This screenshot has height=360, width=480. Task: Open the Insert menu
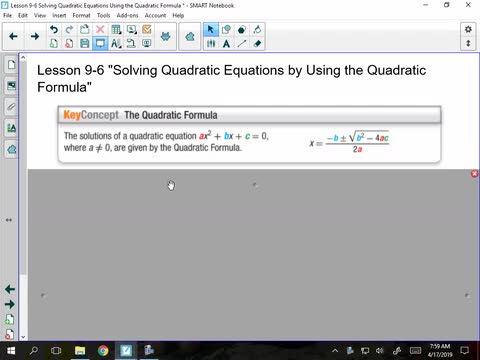(x=59, y=15)
